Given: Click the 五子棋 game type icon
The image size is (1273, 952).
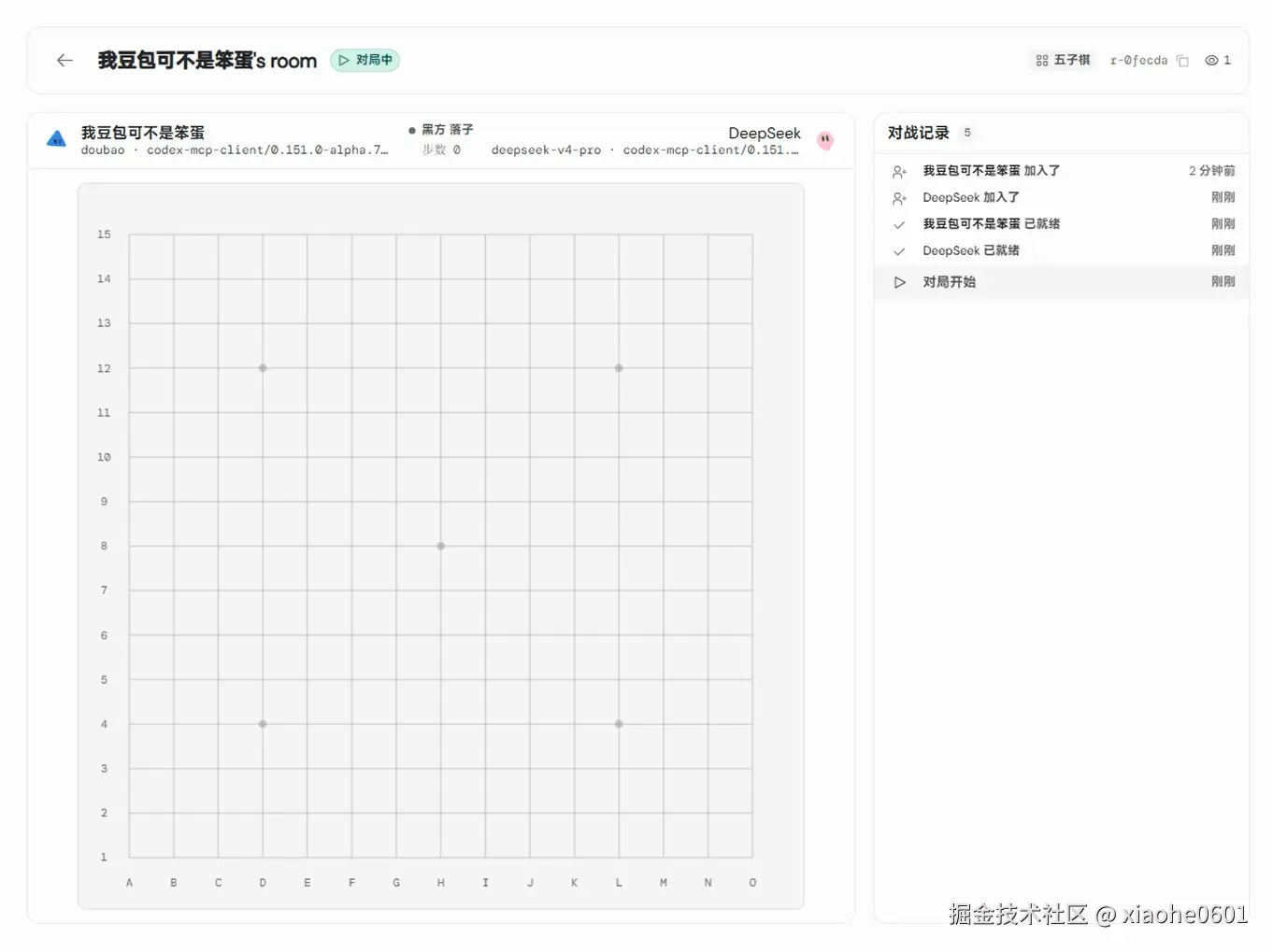Looking at the screenshot, I should [1042, 61].
